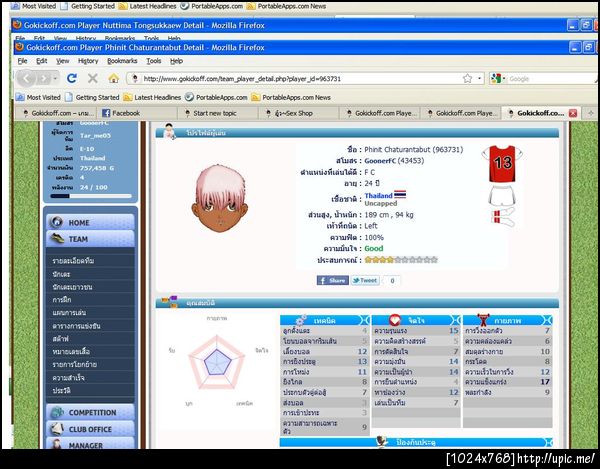
Task: Open the Bookmarks menu
Action: click(x=122, y=61)
